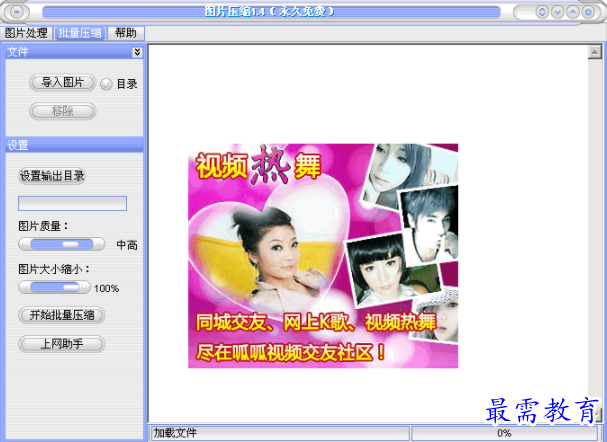Click the up-down double-arrow title bar icon
Viewport: 607px width, 442px height.
(x=542, y=12)
